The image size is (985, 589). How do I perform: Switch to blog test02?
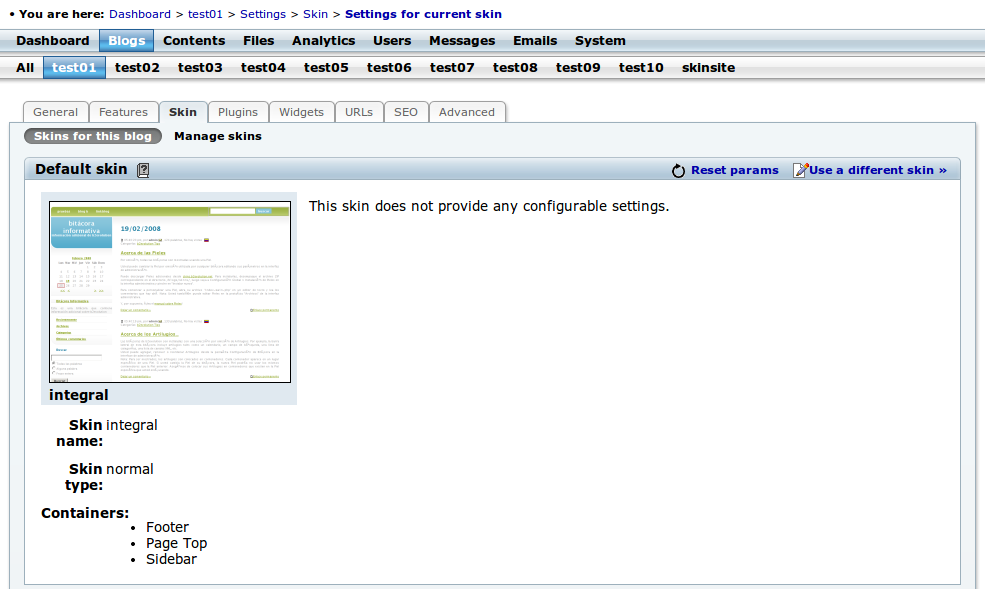click(138, 68)
